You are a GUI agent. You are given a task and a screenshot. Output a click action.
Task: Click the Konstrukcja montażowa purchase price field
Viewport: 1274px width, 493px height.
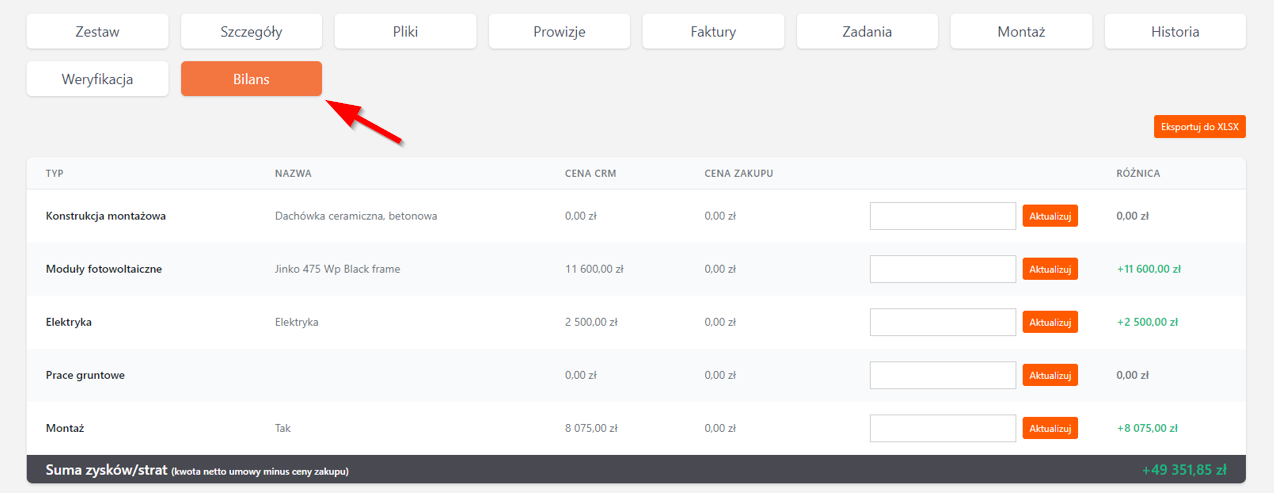click(x=942, y=216)
